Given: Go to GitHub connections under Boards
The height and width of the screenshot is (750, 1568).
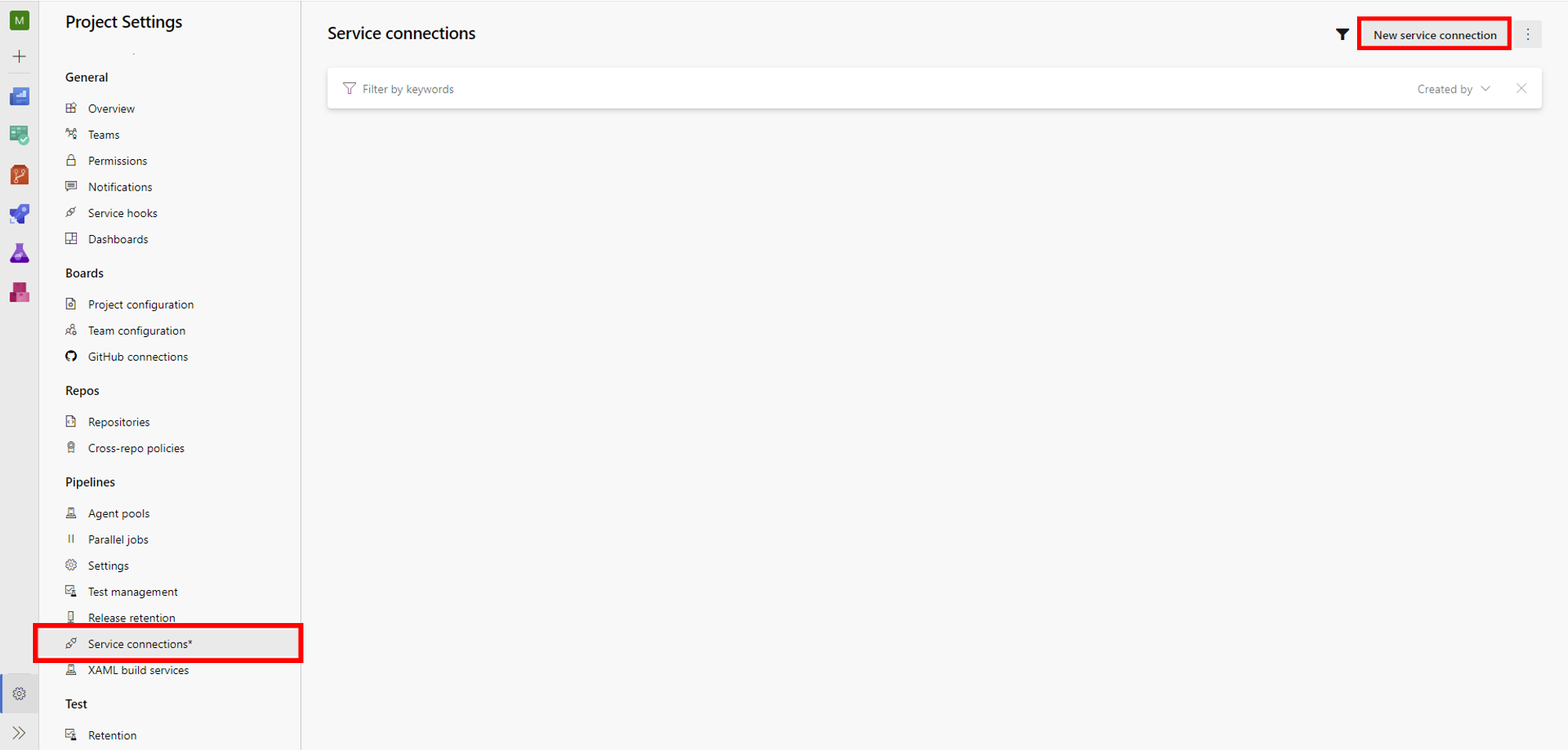Looking at the screenshot, I should pos(137,357).
